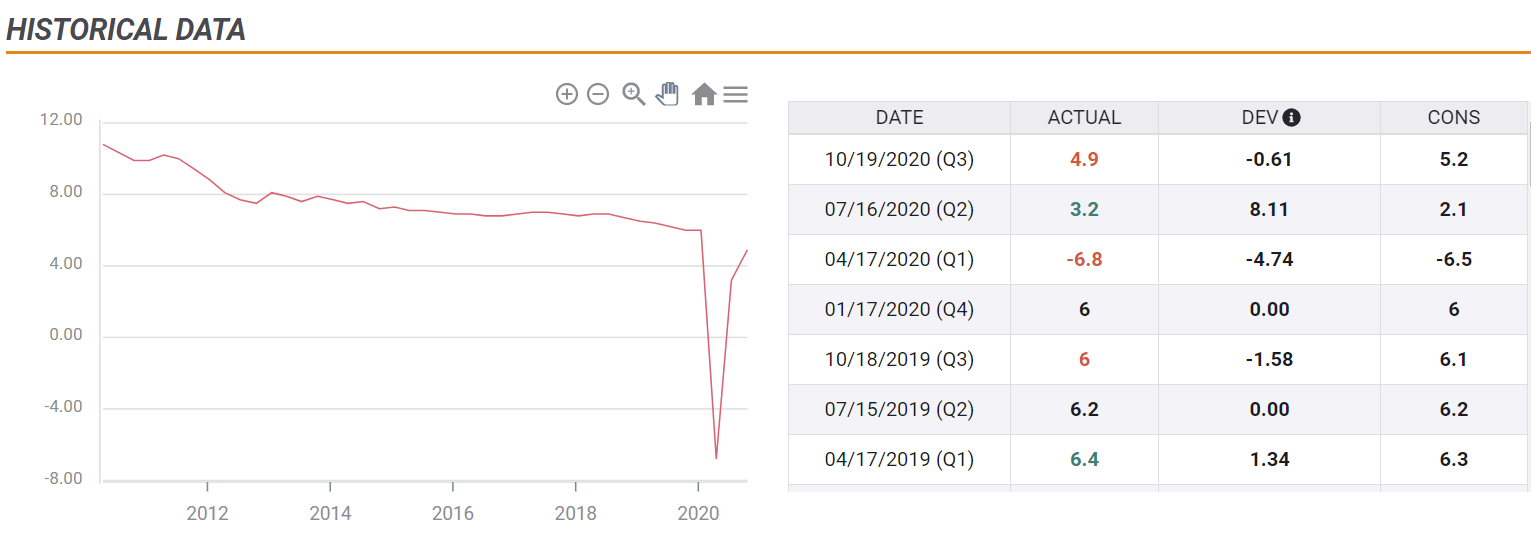Reset chart zoom with home icon
Image resolution: width=1531 pixels, height=541 pixels.
704,94
